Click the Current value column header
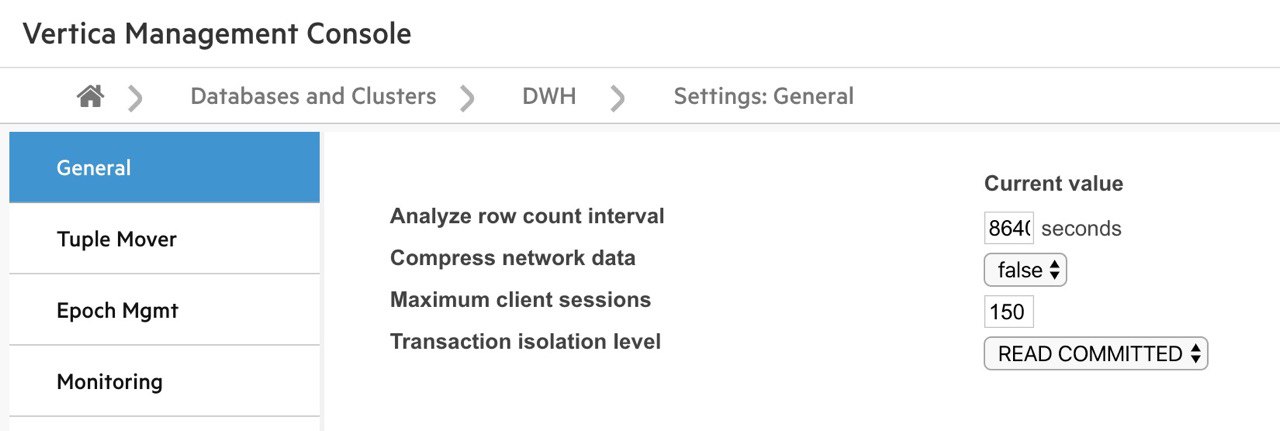 tap(1053, 184)
